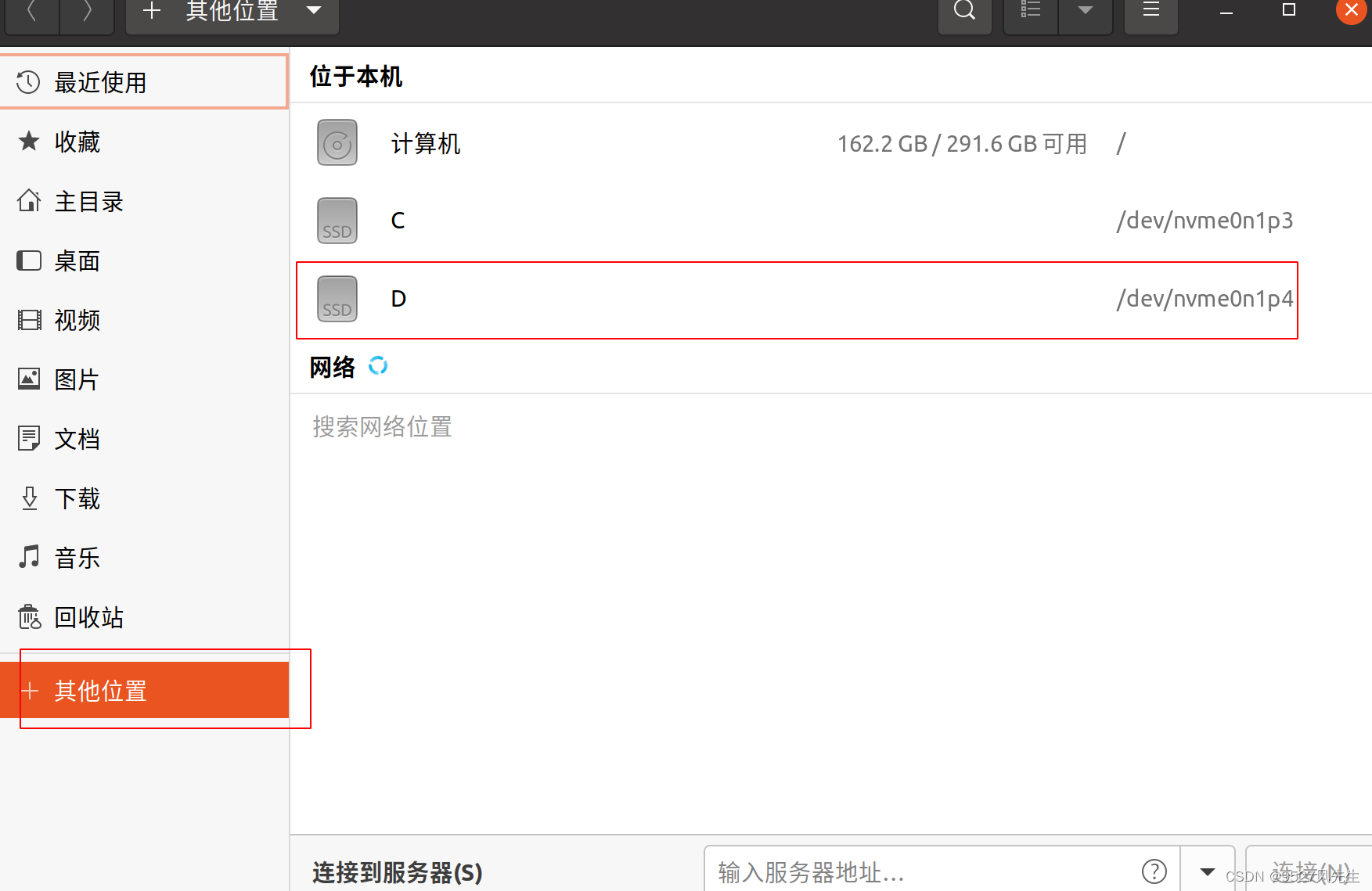Open 计算机 to browse the root filesystem

(426, 142)
